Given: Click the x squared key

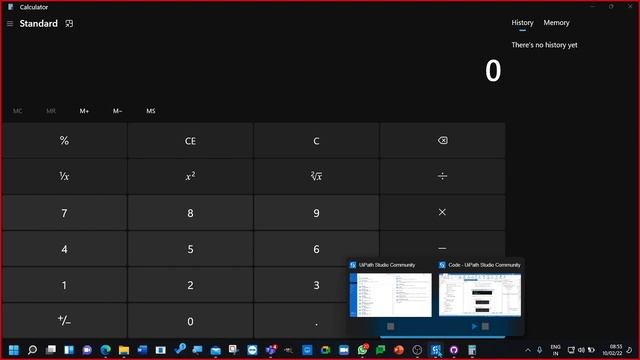Looking at the screenshot, I should coord(190,176).
